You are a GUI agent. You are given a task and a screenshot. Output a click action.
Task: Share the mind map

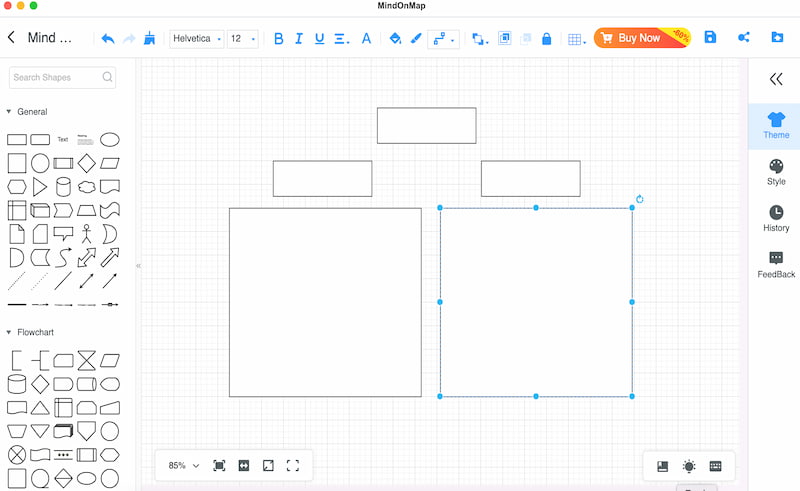744,37
